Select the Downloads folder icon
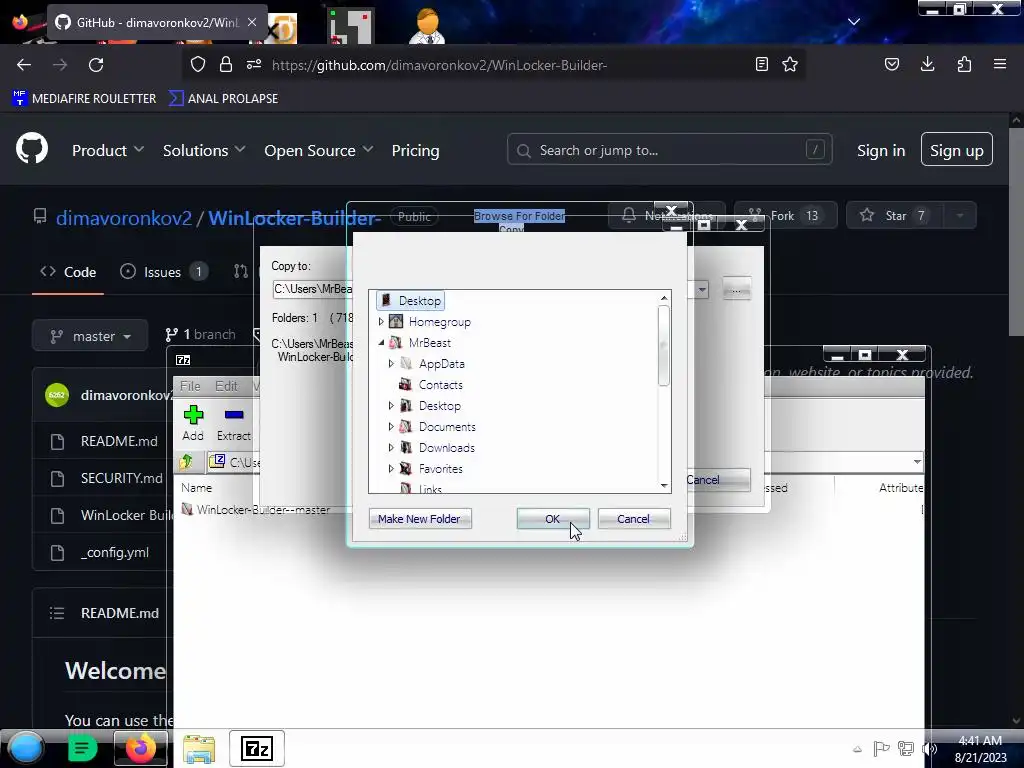 click(406, 447)
